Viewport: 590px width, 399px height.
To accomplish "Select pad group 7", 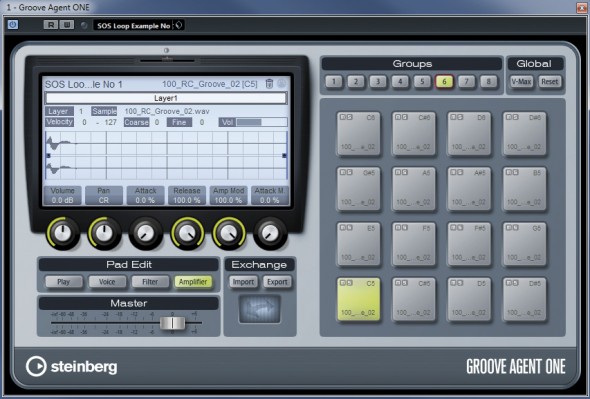I will 467,81.
